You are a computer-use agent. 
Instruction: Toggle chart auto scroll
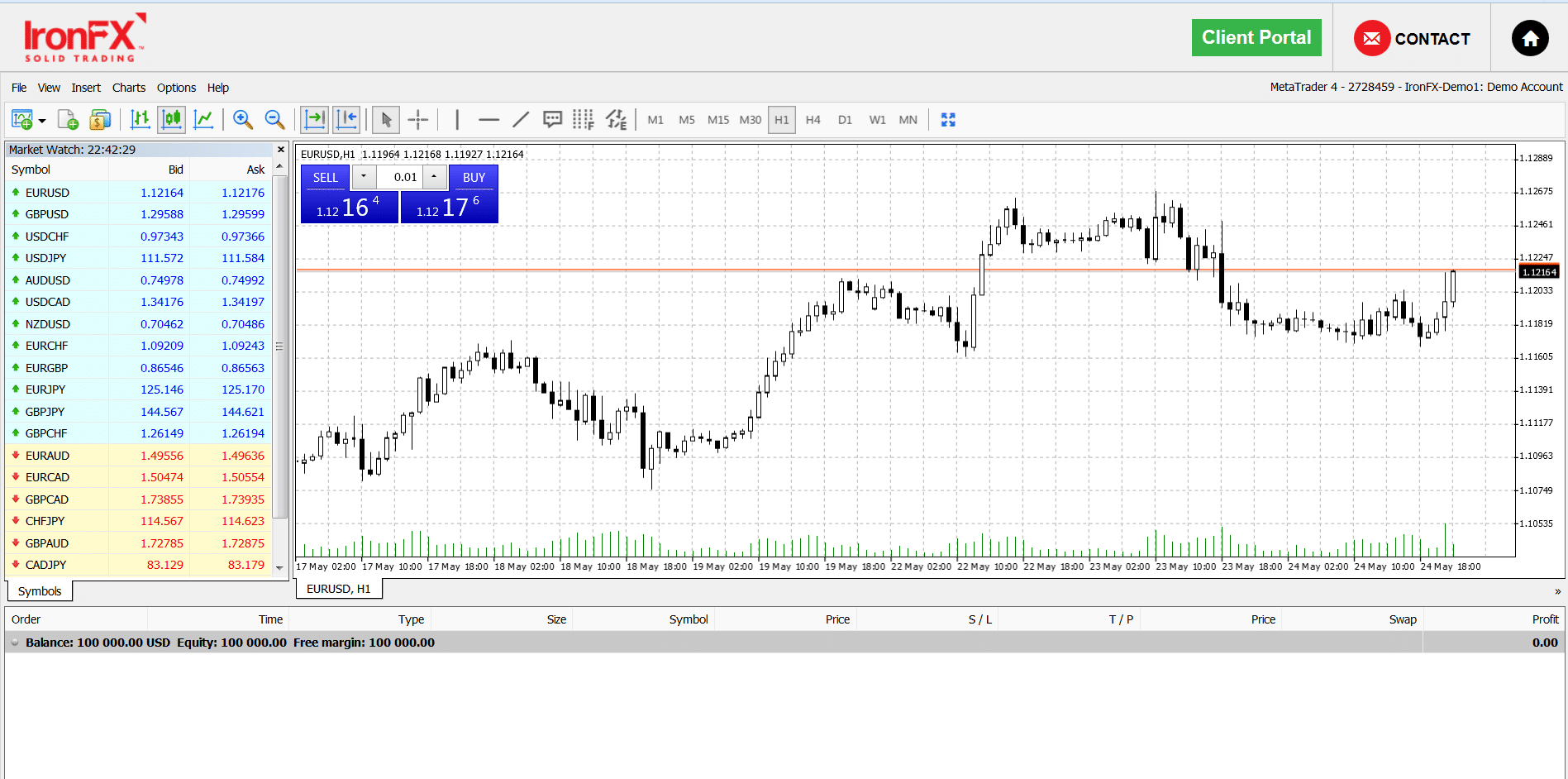[315, 120]
